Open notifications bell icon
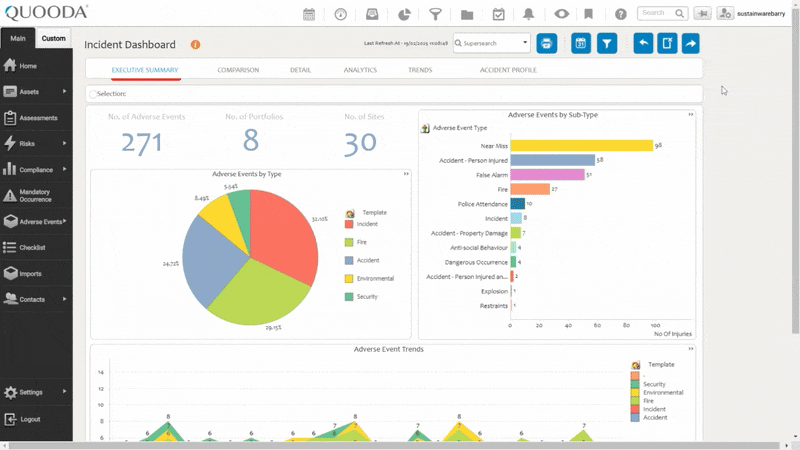Screen dimensions: 800x450 tap(529, 14)
